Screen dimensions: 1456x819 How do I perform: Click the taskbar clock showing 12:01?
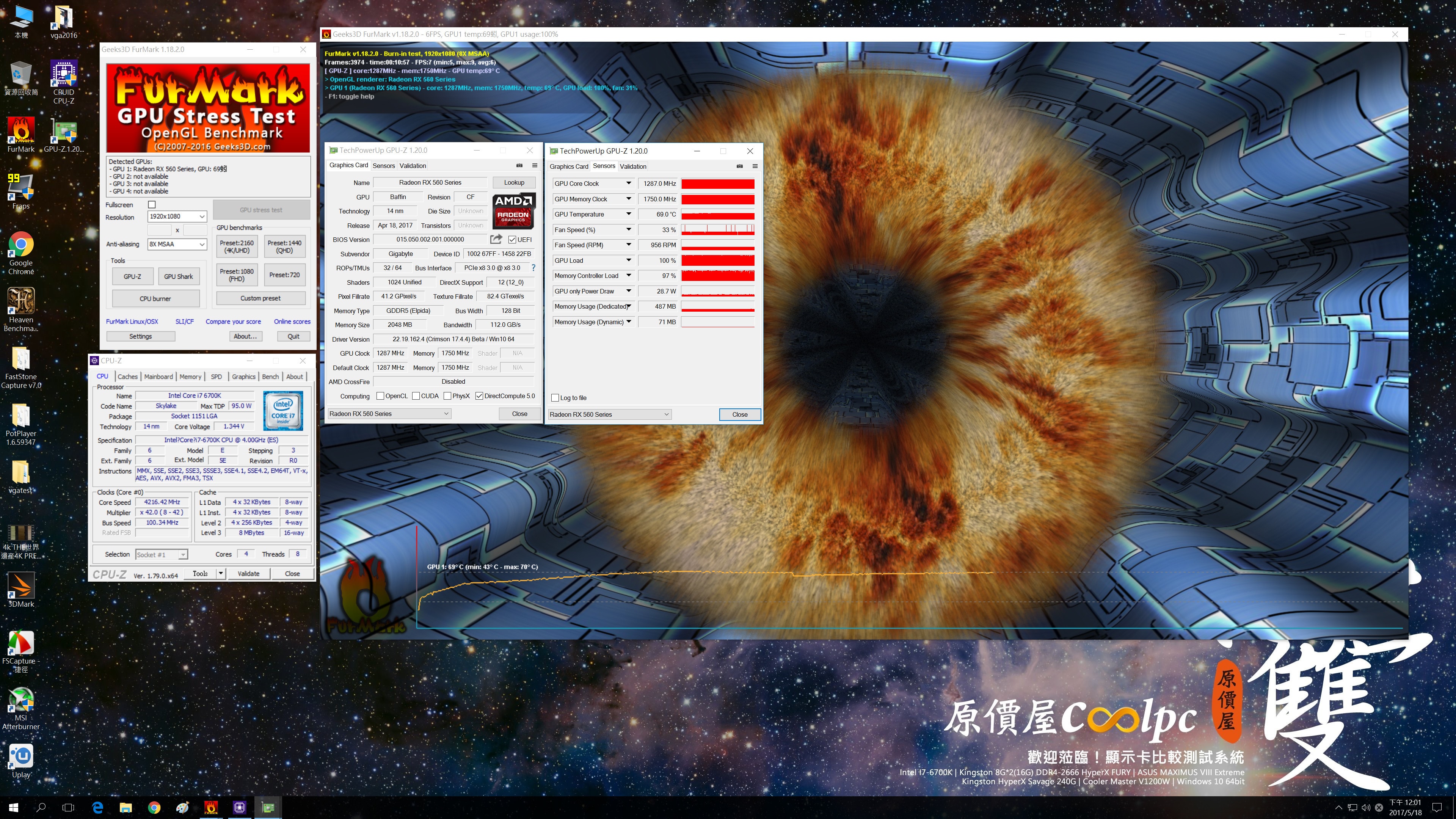click(1404, 807)
